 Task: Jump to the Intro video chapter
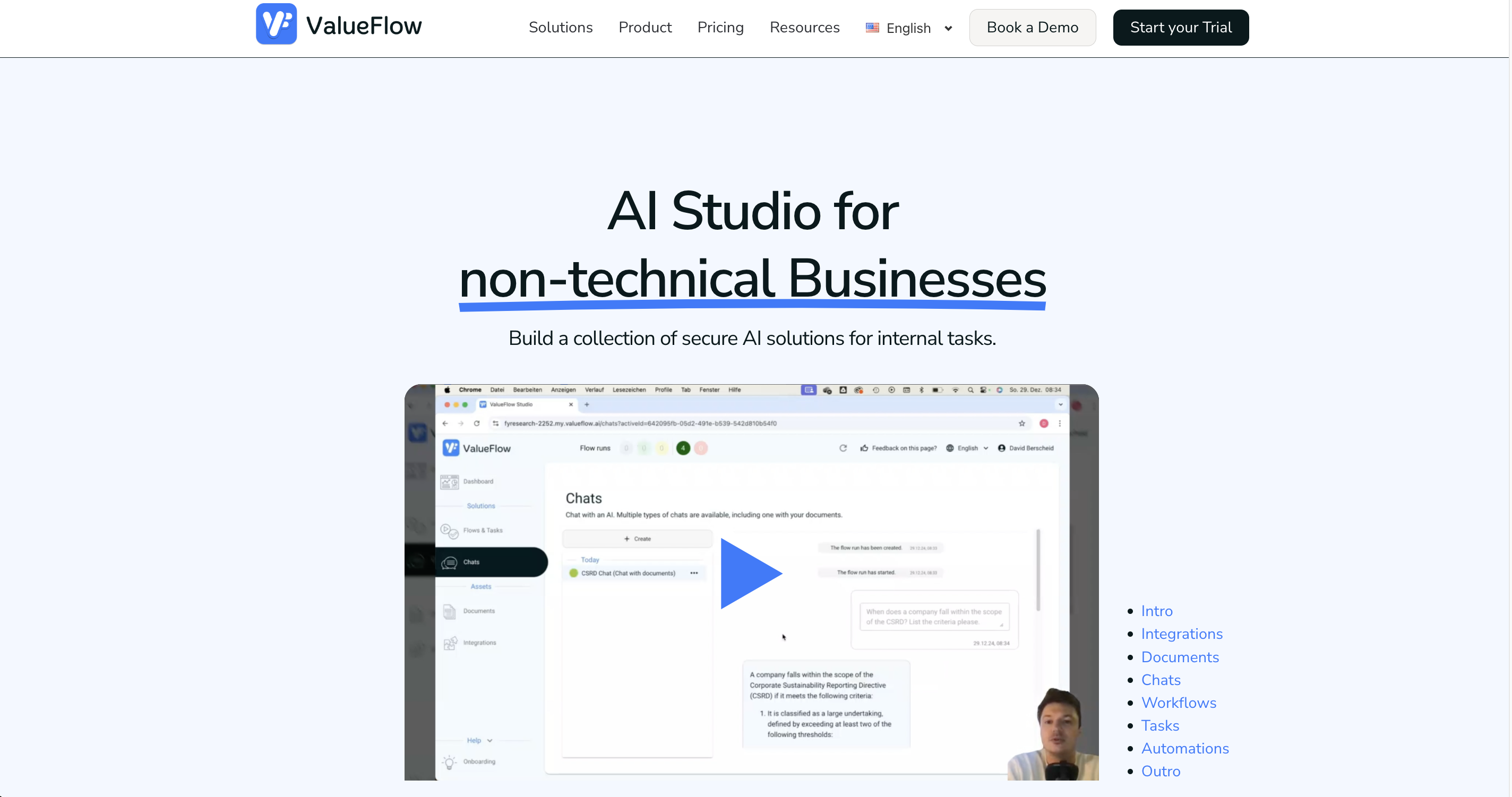coord(1157,611)
